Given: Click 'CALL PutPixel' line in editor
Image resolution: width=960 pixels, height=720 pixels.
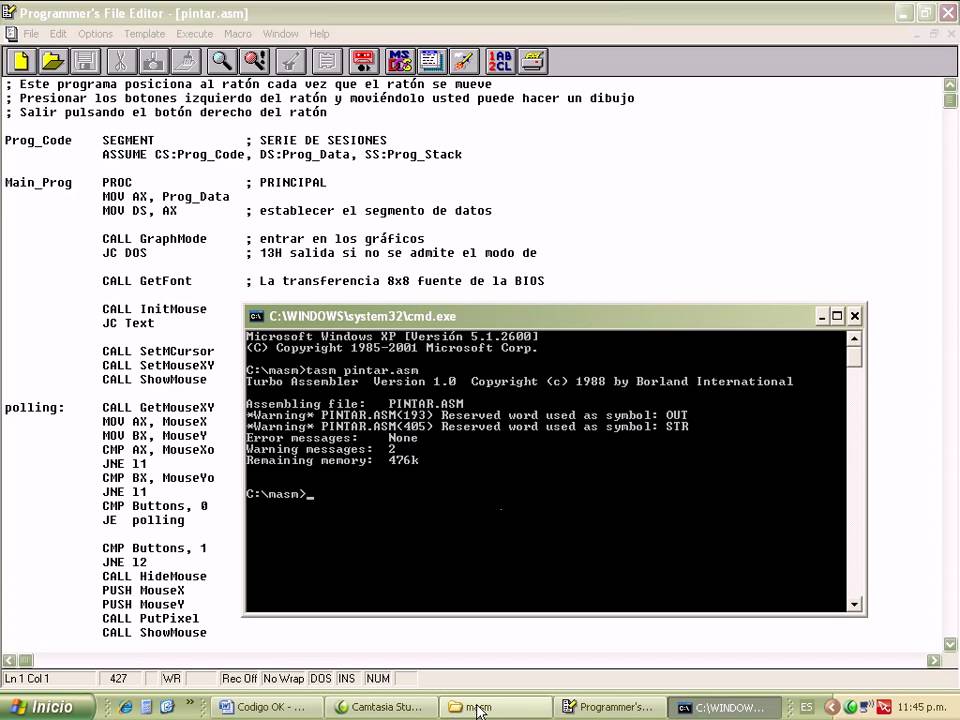Looking at the screenshot, I should click(x=151, y=618).
